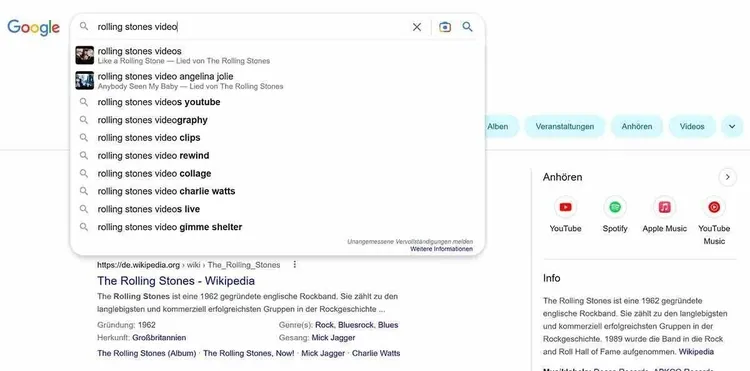750x371 pixels.
Task: Report inappropriate completions link
Action: 410,241
